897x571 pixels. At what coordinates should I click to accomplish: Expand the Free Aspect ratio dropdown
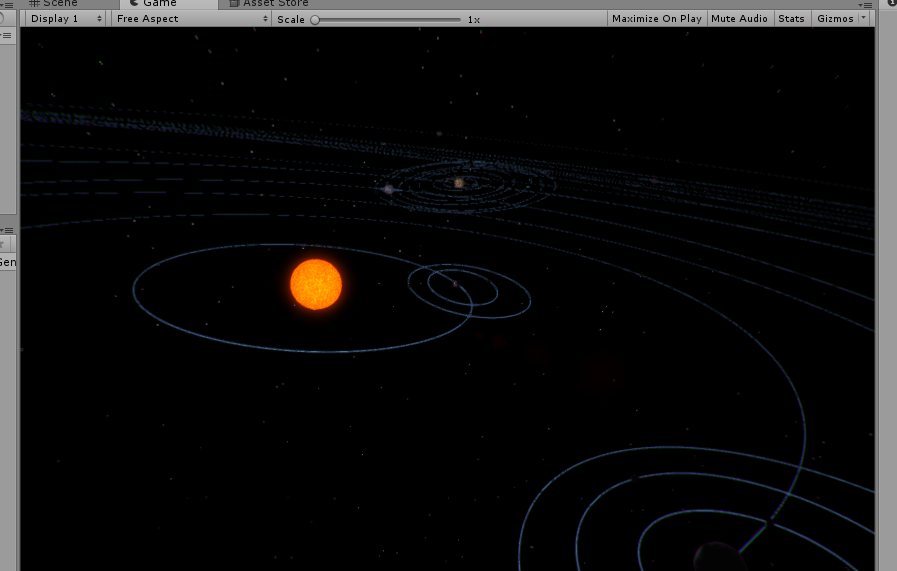pyautogui.click(x=191, y=19)
